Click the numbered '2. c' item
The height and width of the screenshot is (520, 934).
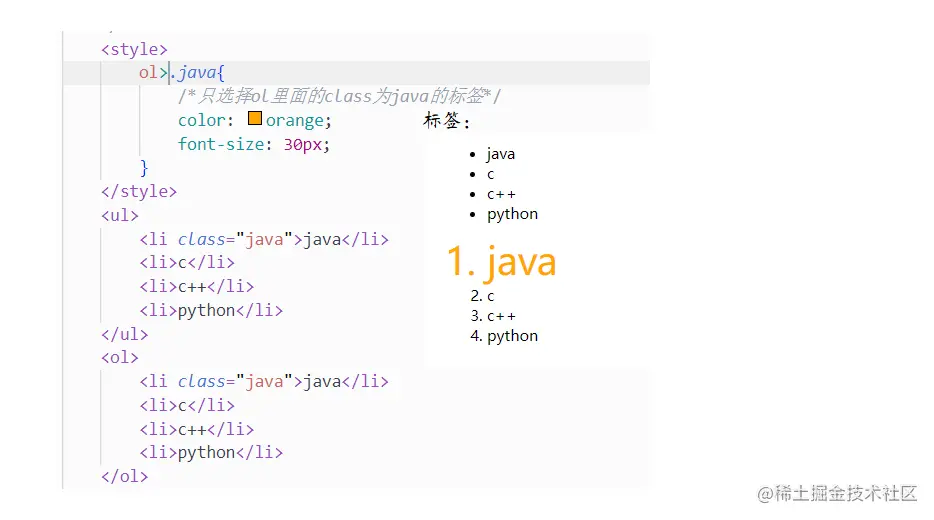tap(482, 296)
